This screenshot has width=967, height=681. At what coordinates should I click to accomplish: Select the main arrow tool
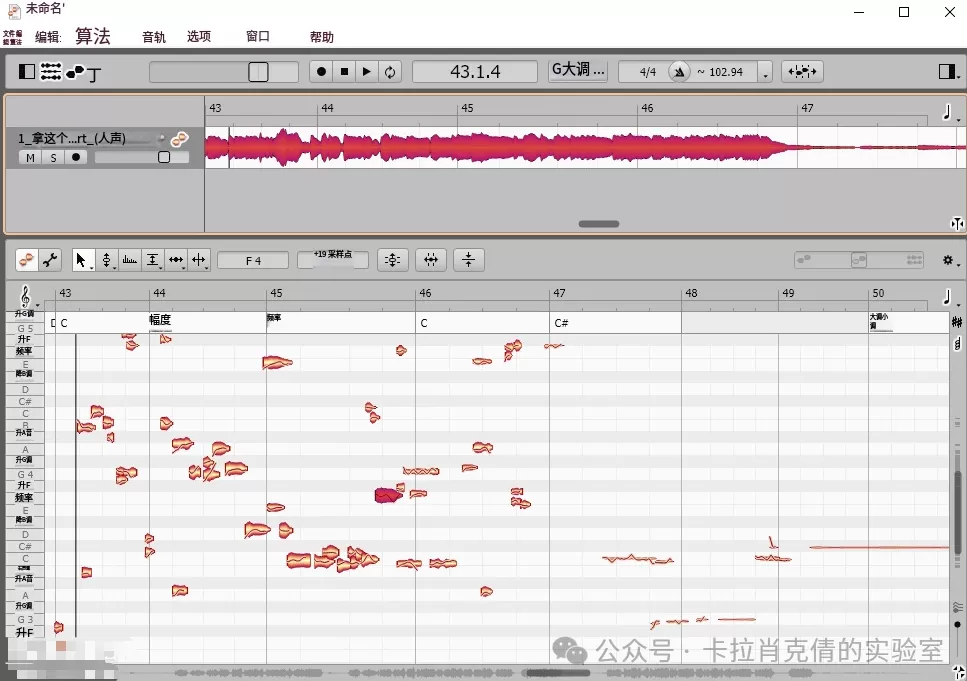point(82,260)
